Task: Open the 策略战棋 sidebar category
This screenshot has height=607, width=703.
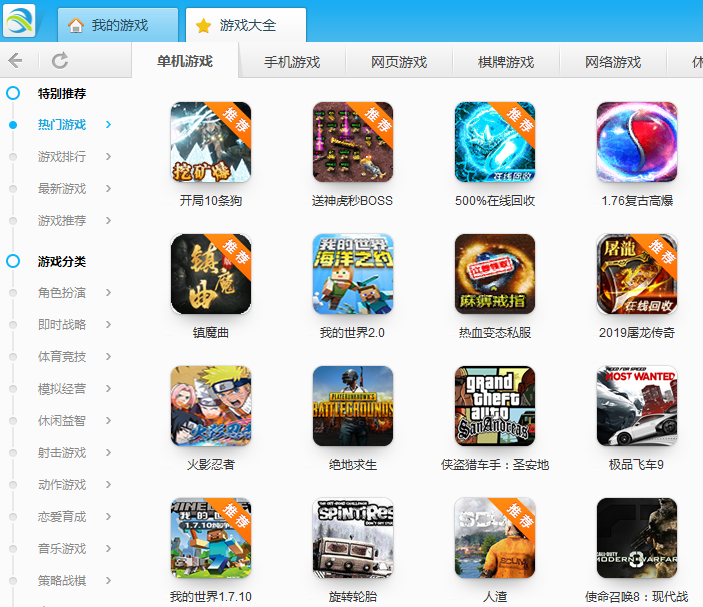Action: pyautogui.click(x=62, y=581)
